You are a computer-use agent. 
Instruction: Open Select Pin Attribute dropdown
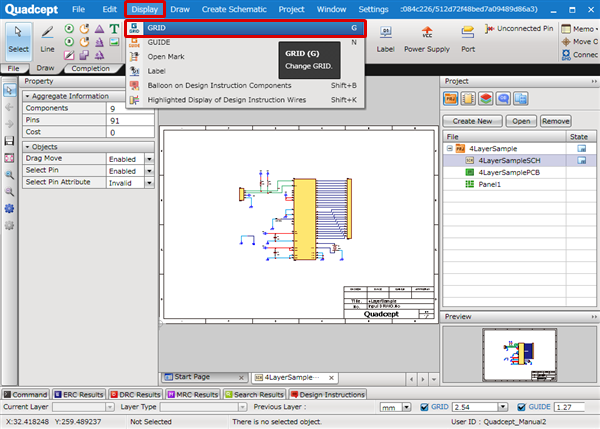click(x=149, y=183)
